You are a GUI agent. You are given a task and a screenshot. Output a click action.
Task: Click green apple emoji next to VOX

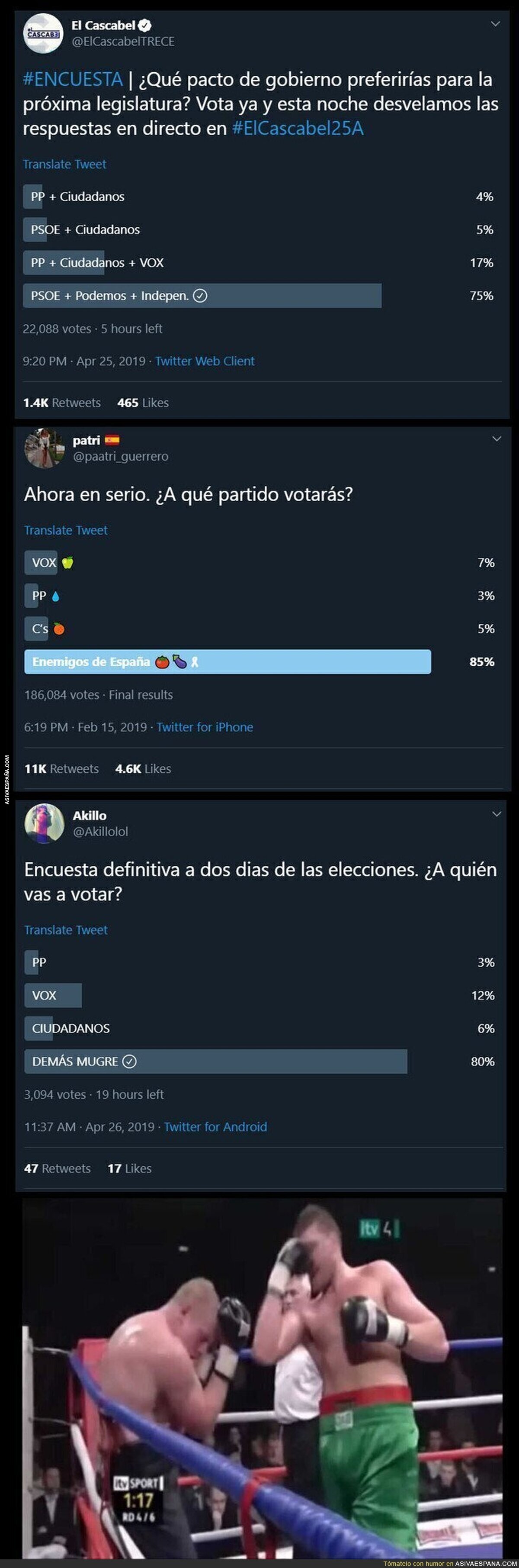(x=67, y=562)
